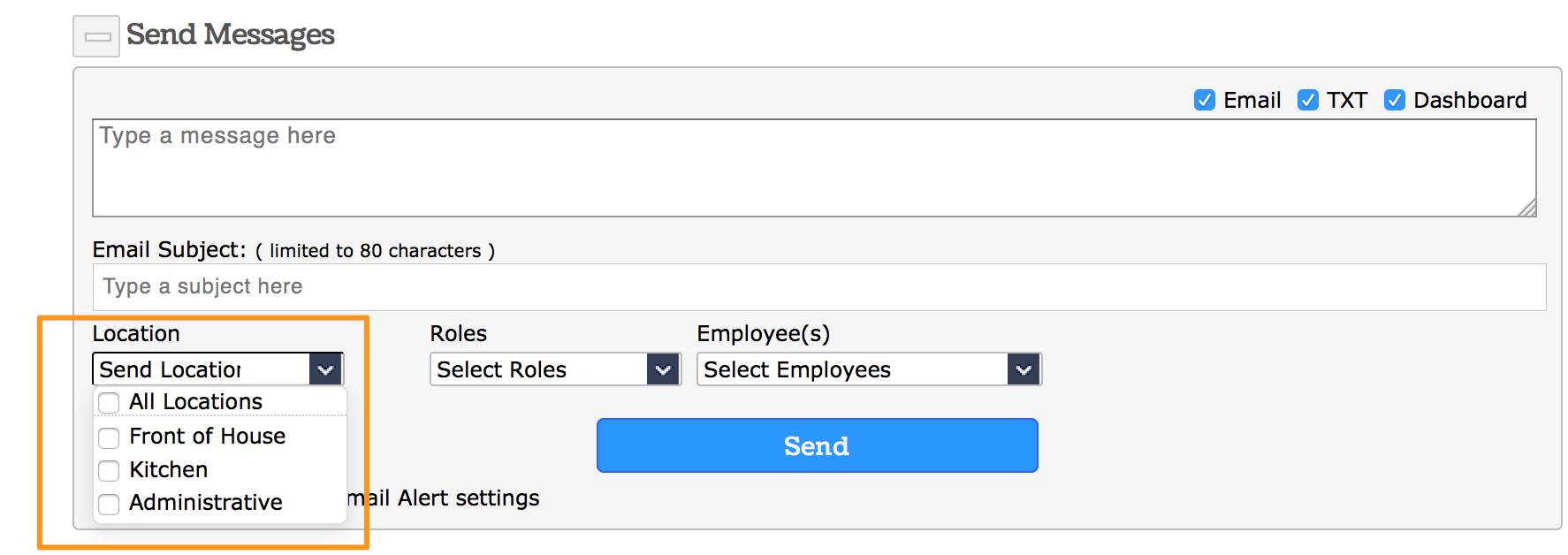Click the Select Employees arrow icon

coord(1024,369)
